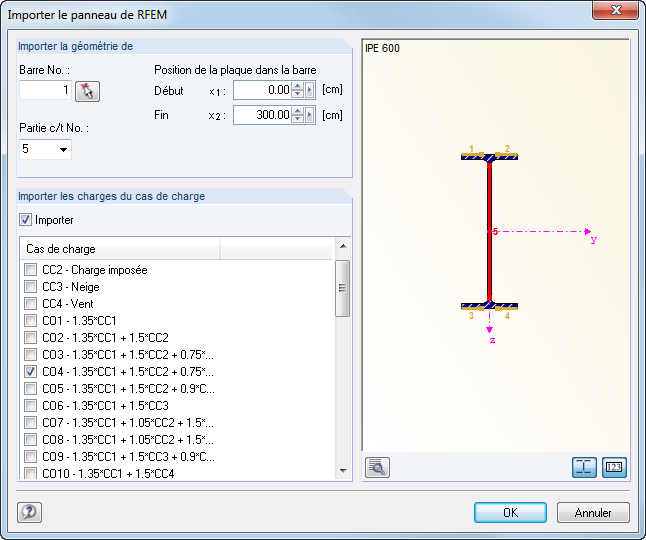The image size is (646, 540).
Task: Open the help question mark button
Action: (29, 512)
